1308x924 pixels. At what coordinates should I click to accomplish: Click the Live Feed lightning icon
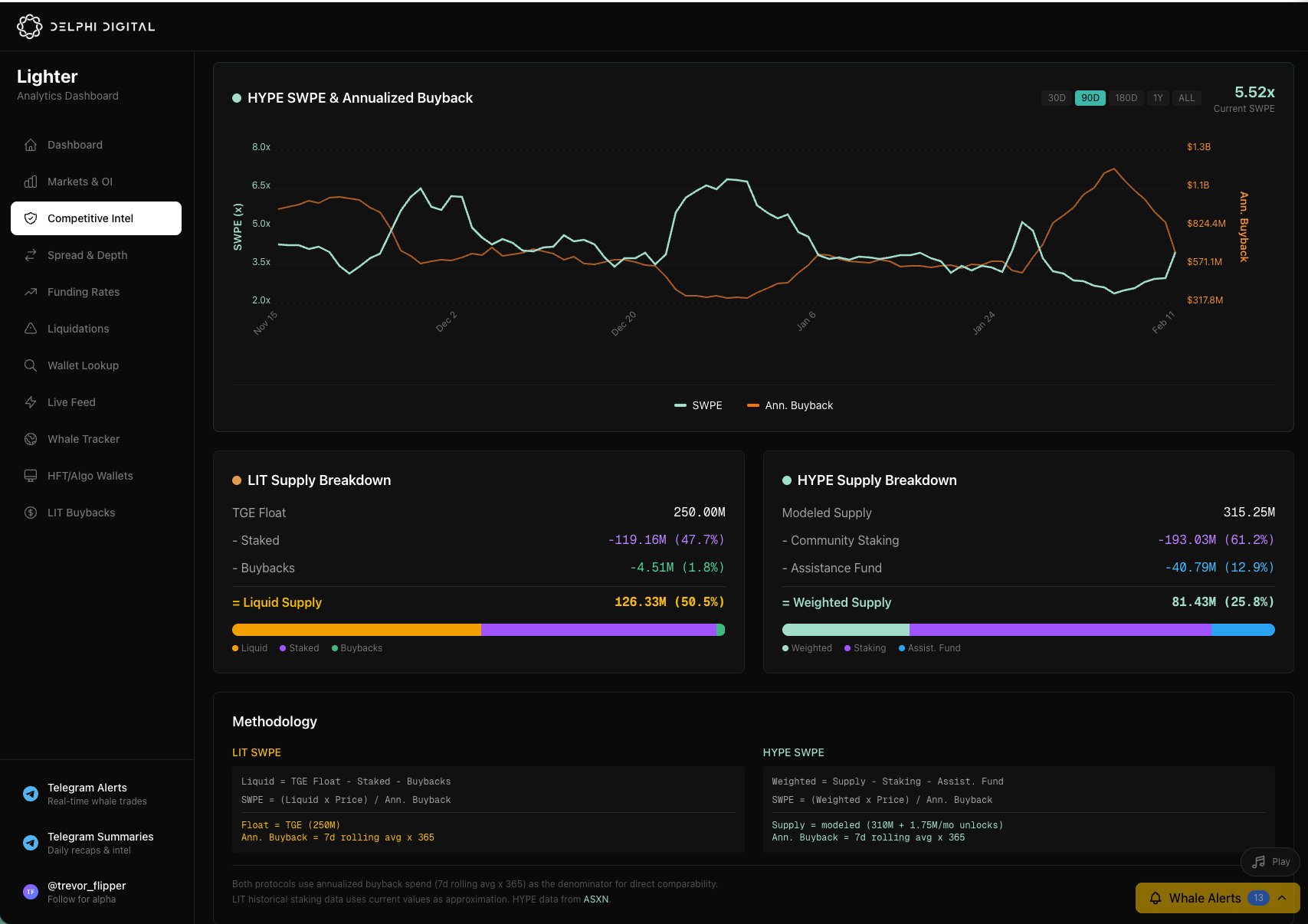tap(31, 402)
